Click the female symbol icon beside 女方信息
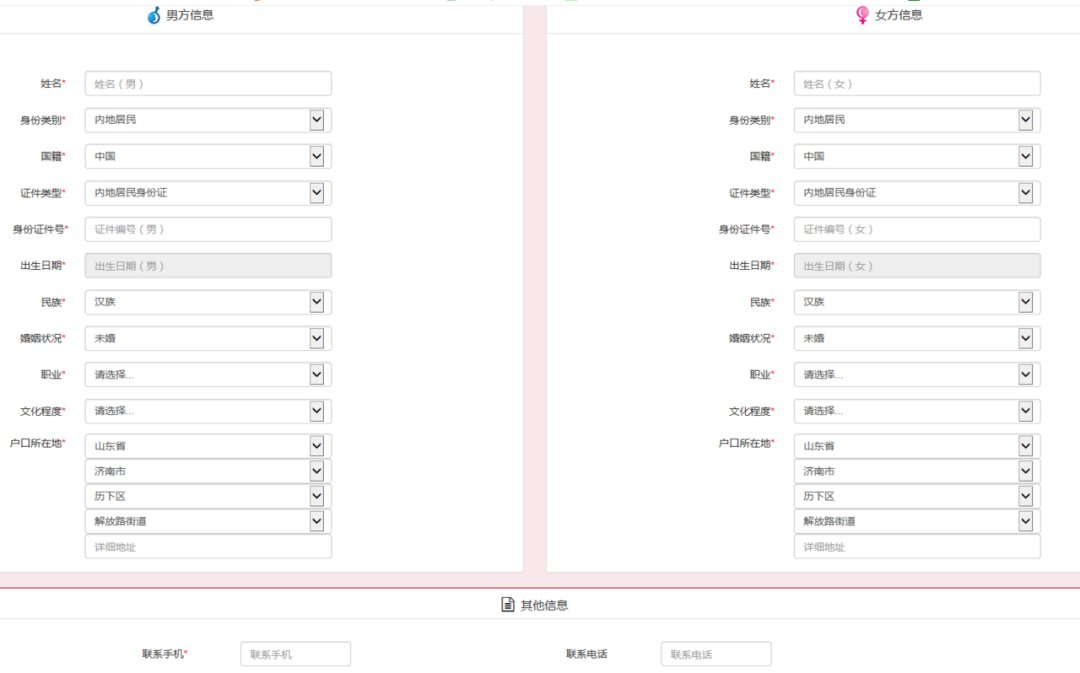The height and width of the screenshot is (673, 1080). click(862, 16)
